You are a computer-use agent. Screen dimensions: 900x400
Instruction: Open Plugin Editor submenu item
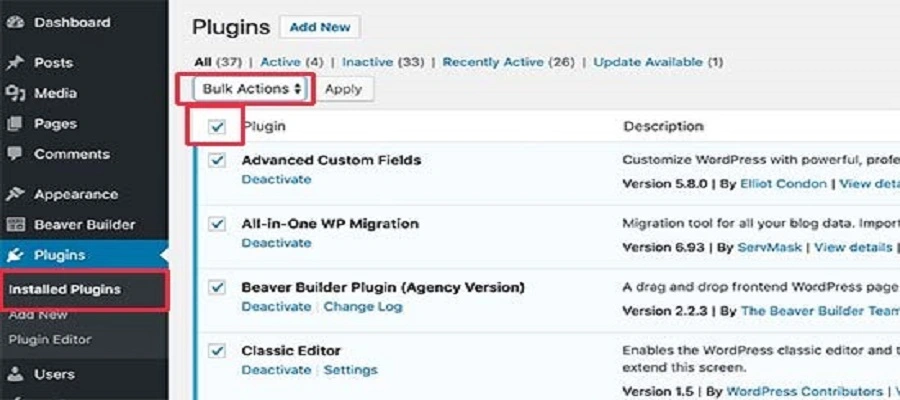point(50,340)
